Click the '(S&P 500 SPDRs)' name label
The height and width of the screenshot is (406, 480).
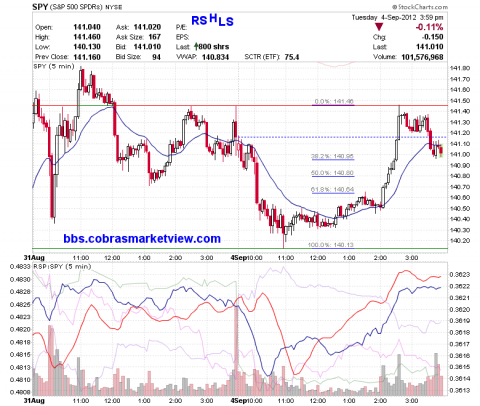(76, 7)
